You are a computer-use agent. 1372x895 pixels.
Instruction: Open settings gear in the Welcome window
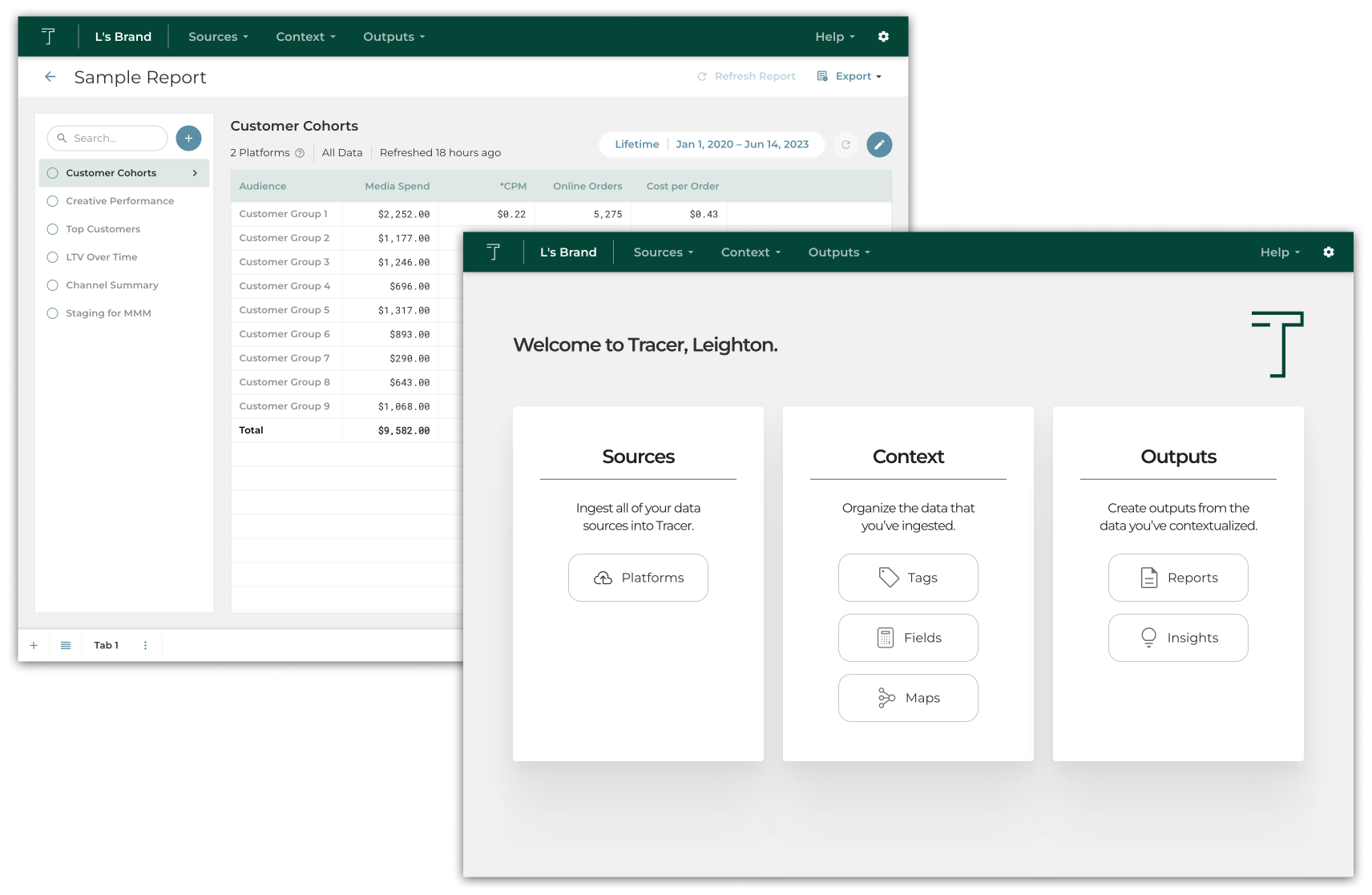1329,252
